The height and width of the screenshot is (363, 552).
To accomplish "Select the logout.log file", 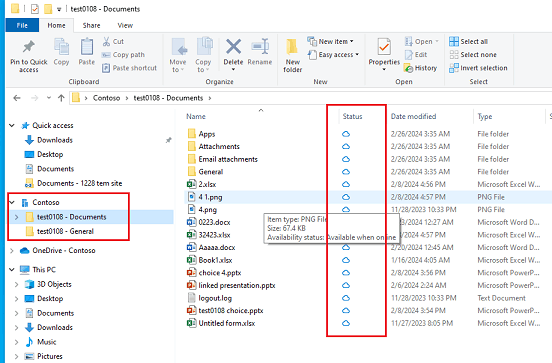I will pyautogui.click(x=210, y=298).
